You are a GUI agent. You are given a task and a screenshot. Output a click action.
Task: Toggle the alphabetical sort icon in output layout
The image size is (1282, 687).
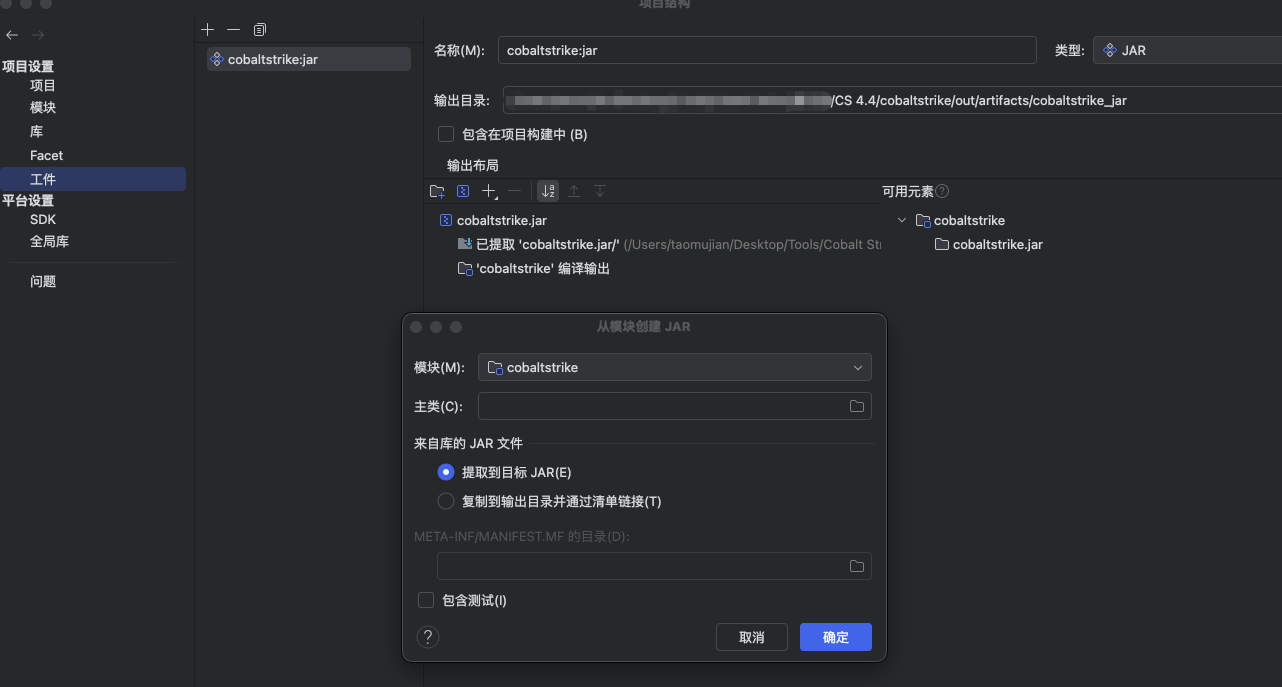pyautogui.click(x=548, y=191)
